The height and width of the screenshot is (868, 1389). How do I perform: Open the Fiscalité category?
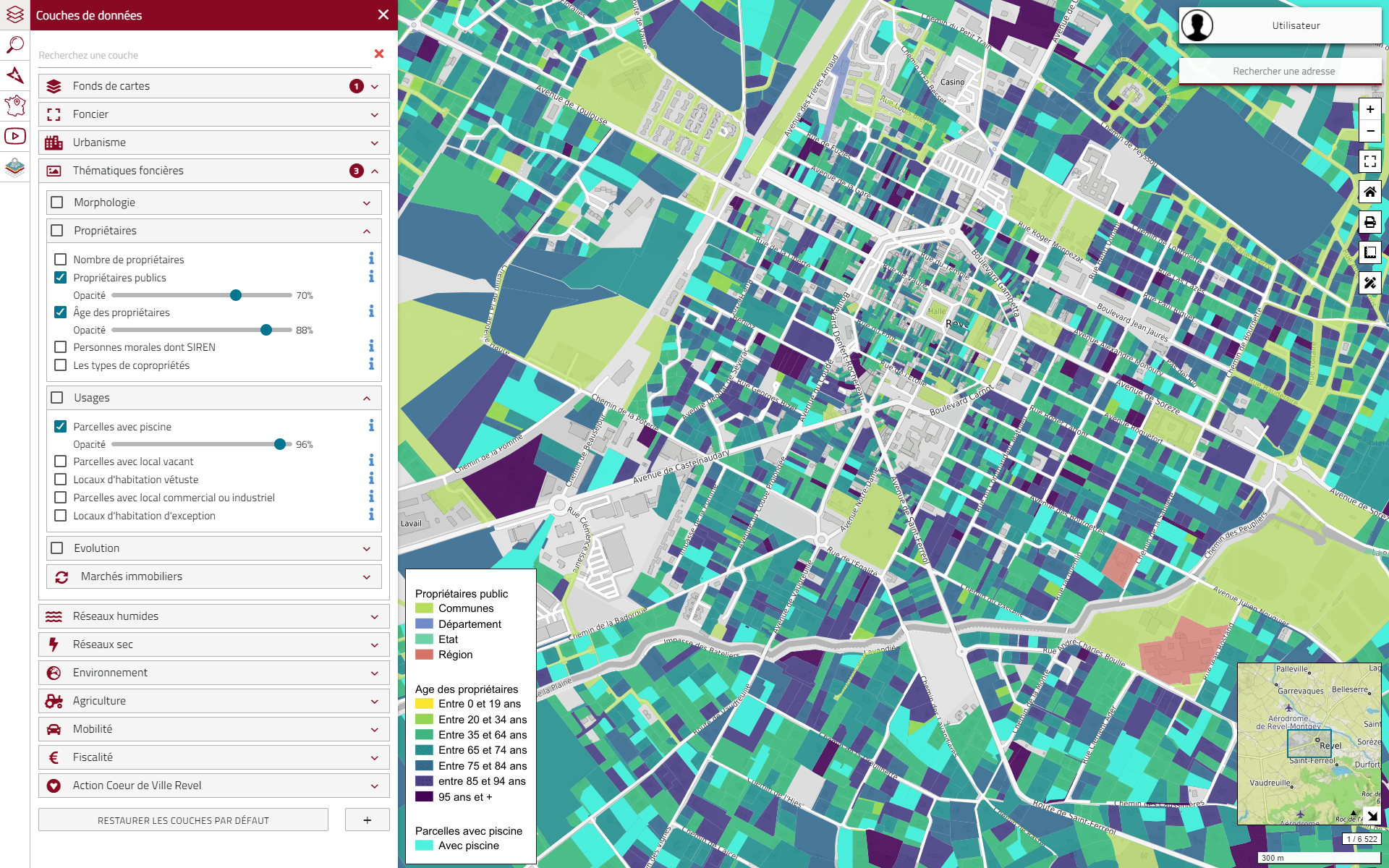(214, 757)
